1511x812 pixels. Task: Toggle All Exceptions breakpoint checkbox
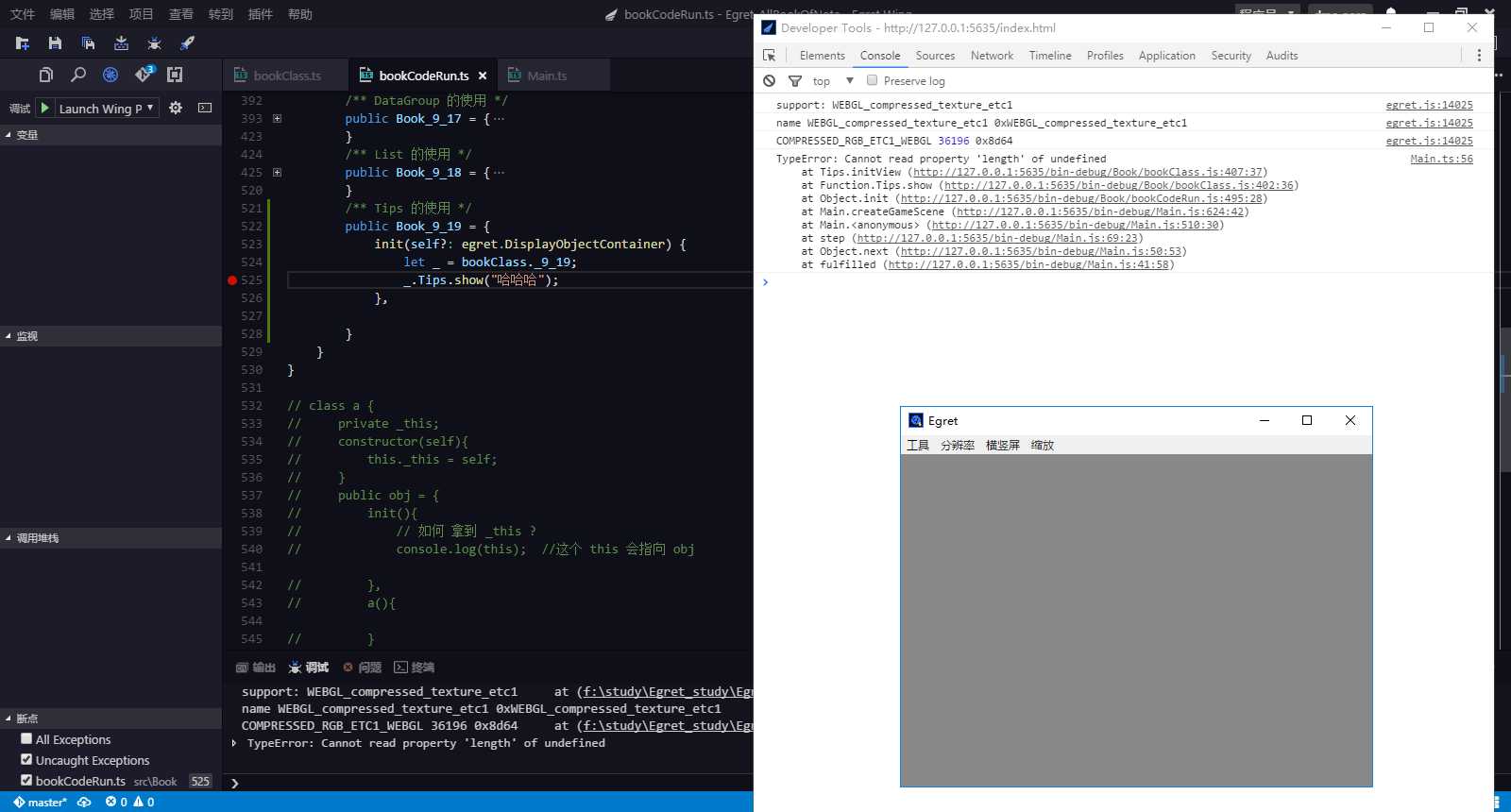coord(26,738)
